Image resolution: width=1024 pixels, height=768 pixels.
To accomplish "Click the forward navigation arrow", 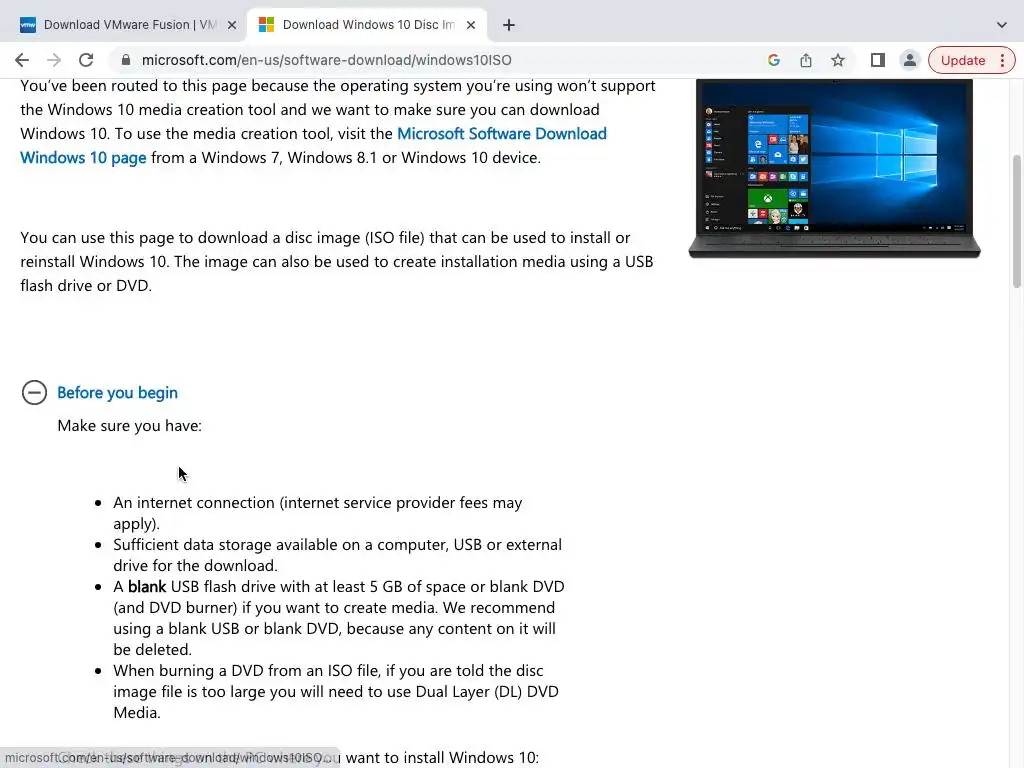I will (54, 60).
